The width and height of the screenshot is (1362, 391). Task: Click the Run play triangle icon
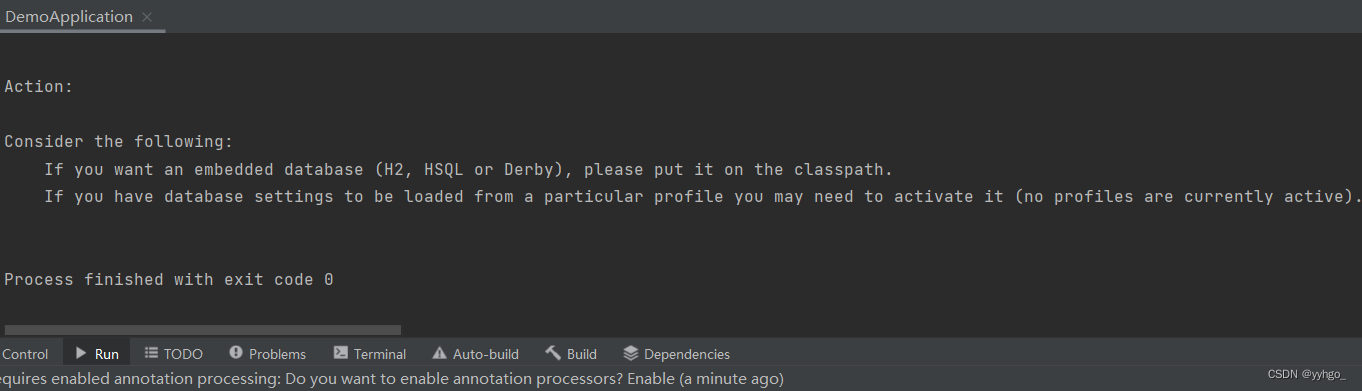point(81,353)
